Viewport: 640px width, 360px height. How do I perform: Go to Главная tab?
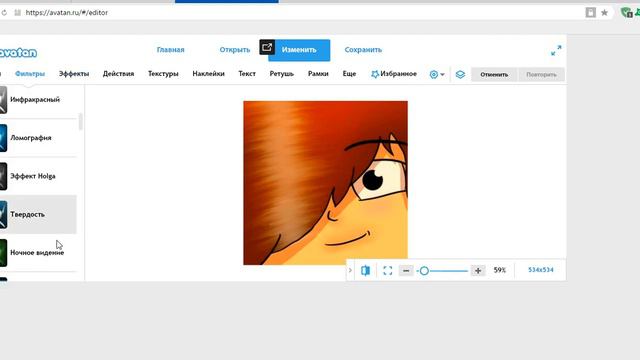tap(171, 50)
